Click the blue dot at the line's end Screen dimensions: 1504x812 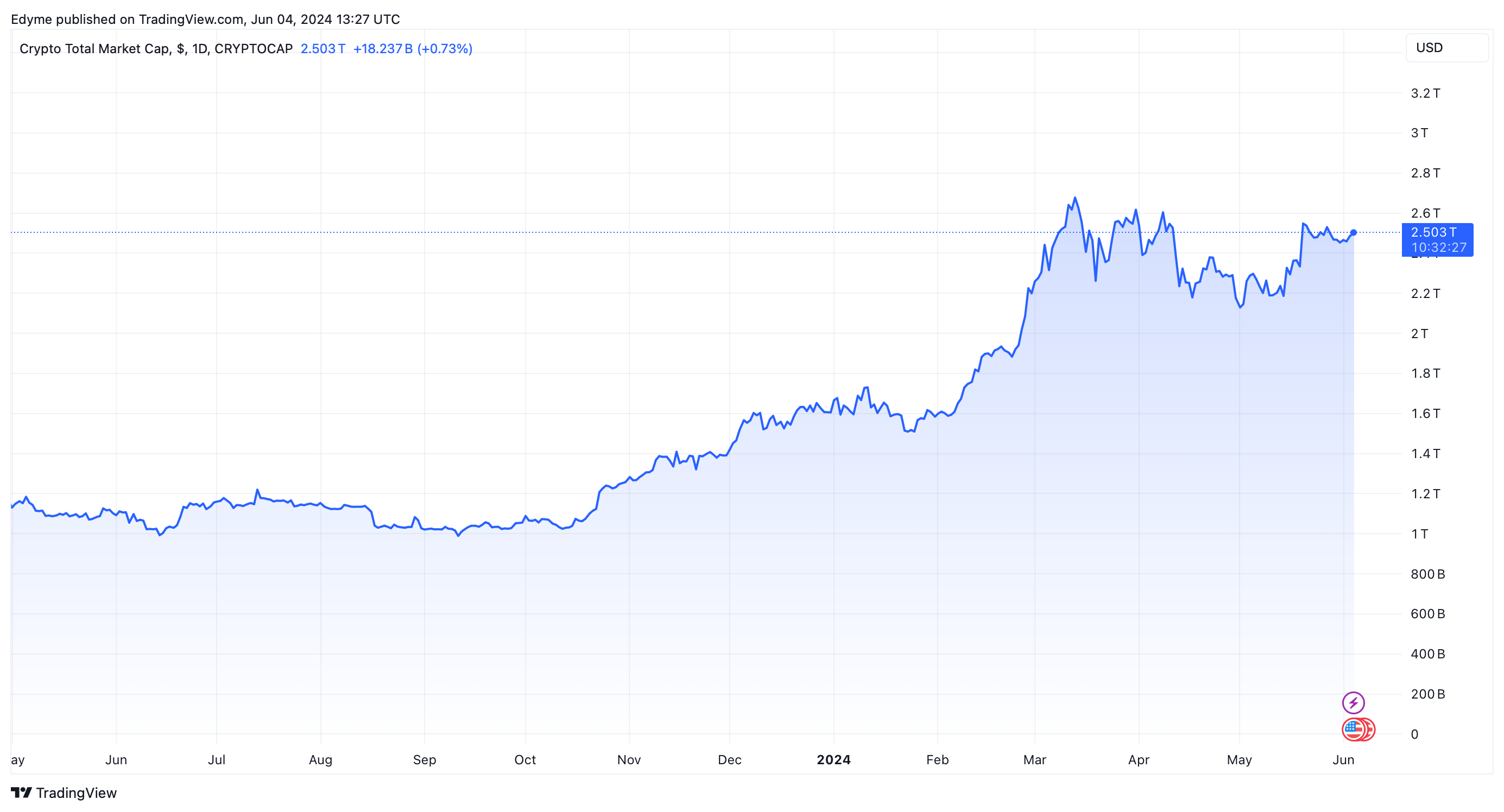click(1354, 232)
